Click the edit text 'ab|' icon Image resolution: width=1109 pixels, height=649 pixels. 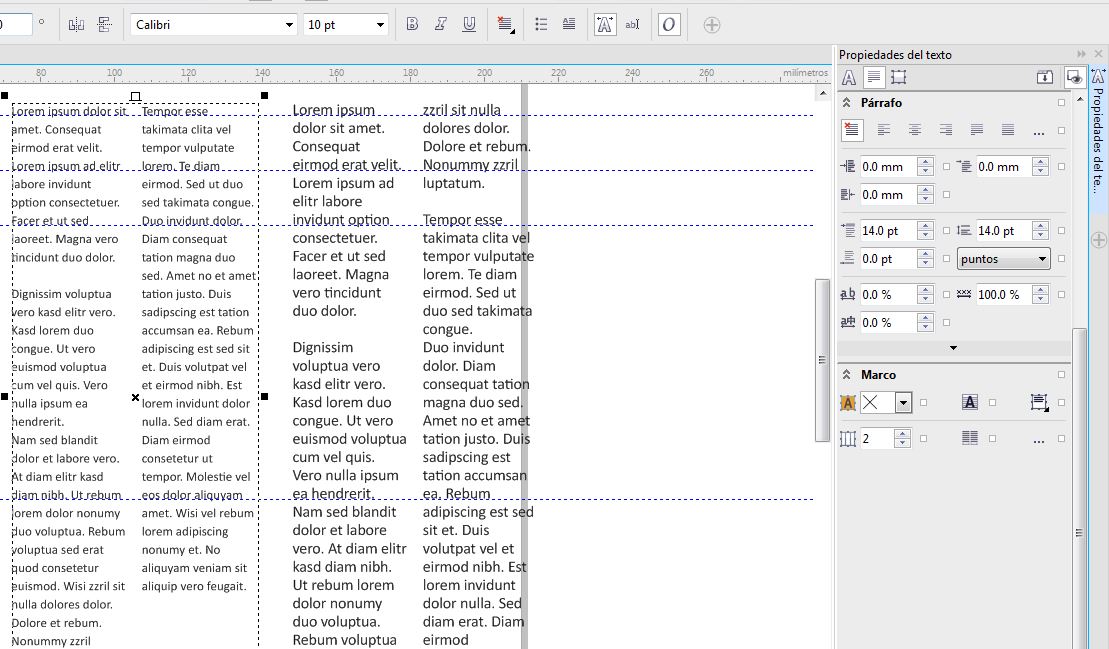632,25
